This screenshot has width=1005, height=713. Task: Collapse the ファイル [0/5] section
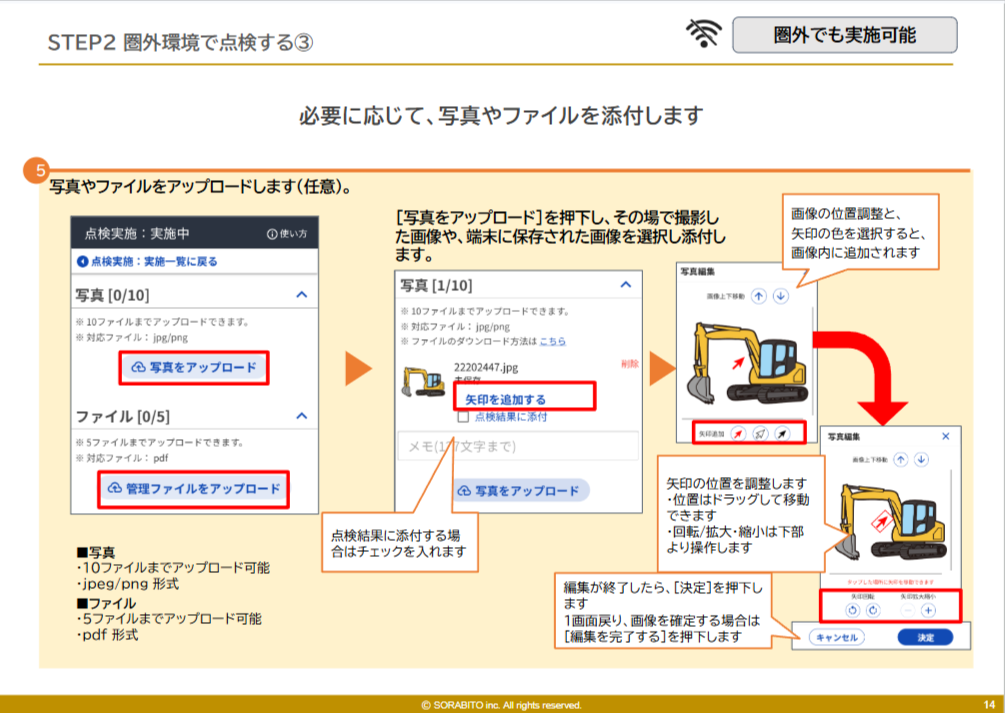301,415
